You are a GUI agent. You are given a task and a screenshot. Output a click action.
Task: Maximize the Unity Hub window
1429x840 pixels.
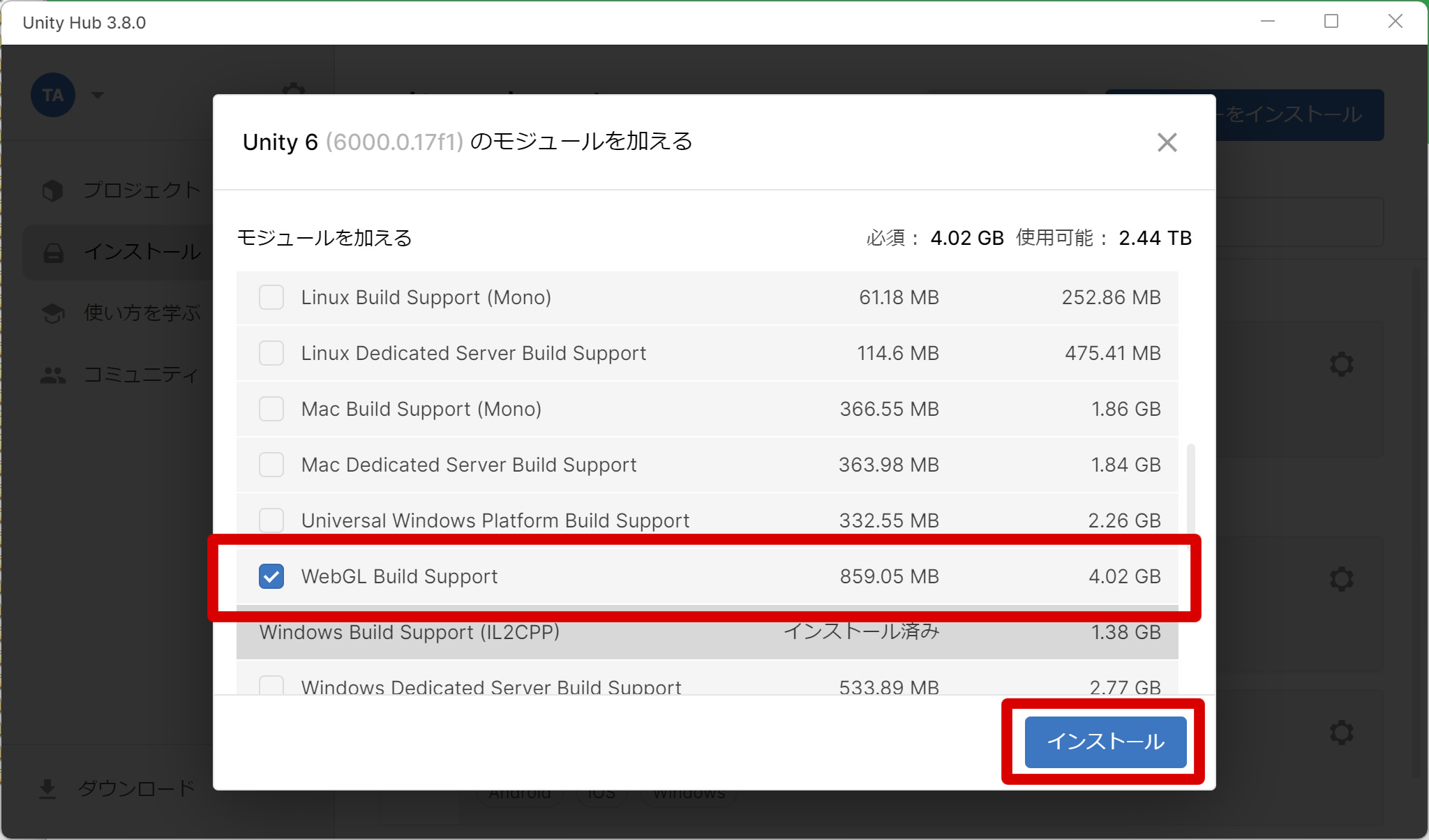click(1331, 22)
